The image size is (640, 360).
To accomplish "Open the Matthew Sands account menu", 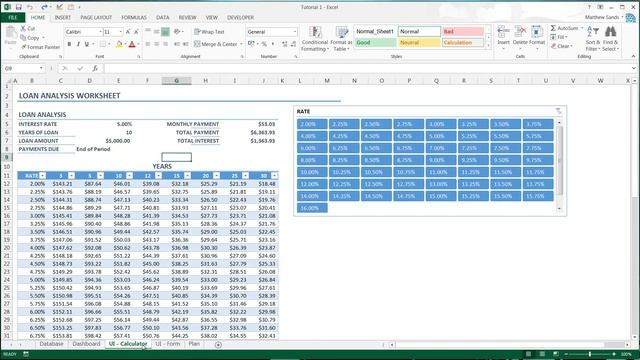I will (x=604, y=18).
